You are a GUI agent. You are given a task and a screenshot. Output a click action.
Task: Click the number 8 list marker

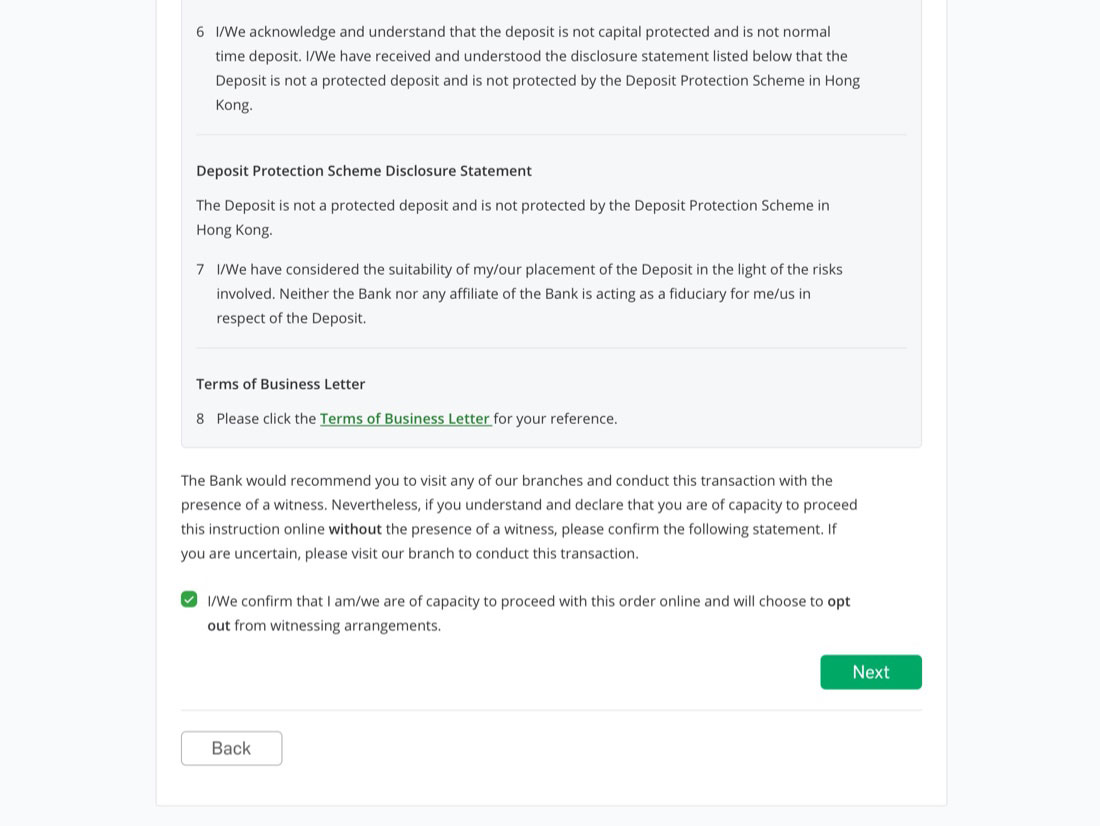coord(200,419)
